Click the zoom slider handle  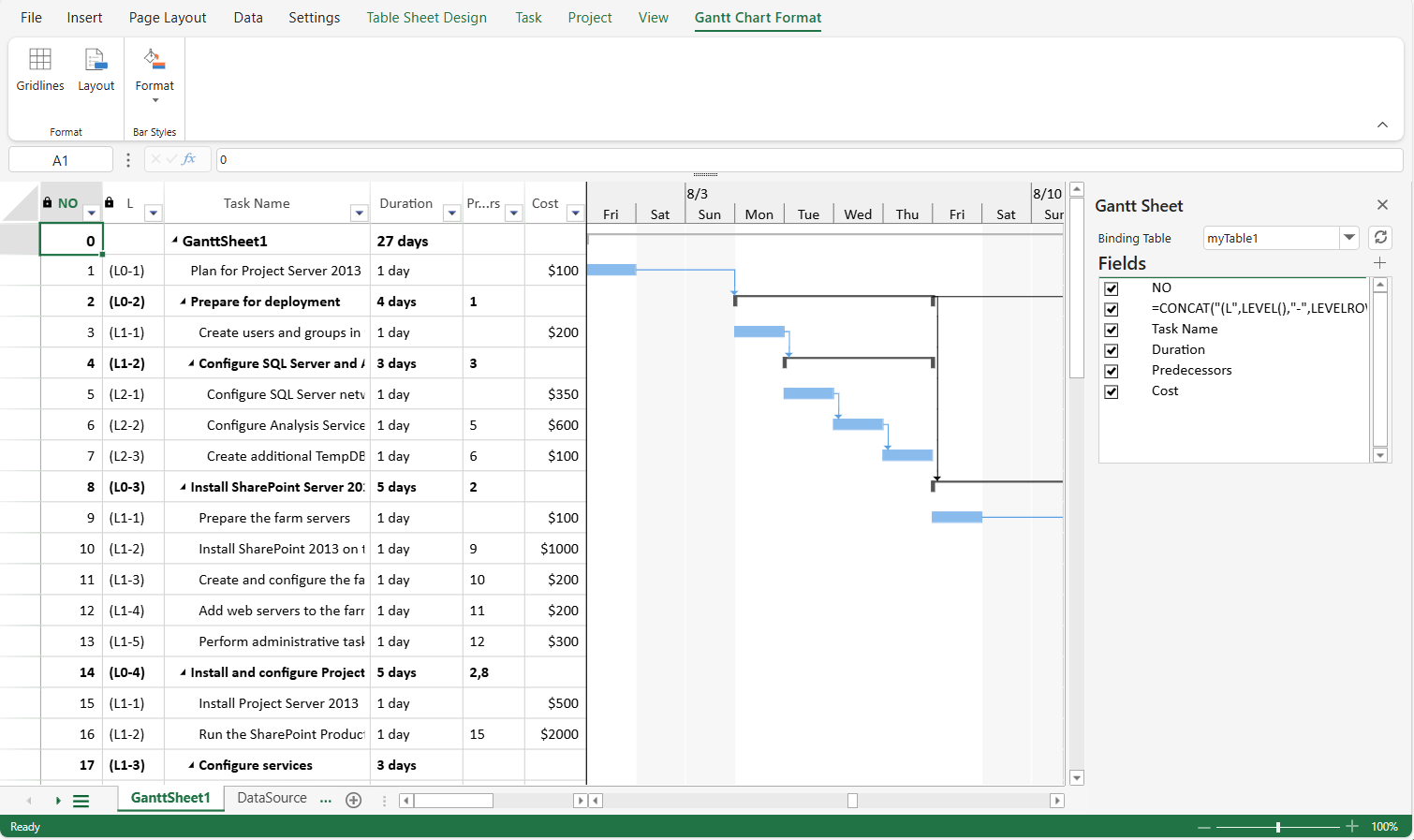[x=1277, y=827]
